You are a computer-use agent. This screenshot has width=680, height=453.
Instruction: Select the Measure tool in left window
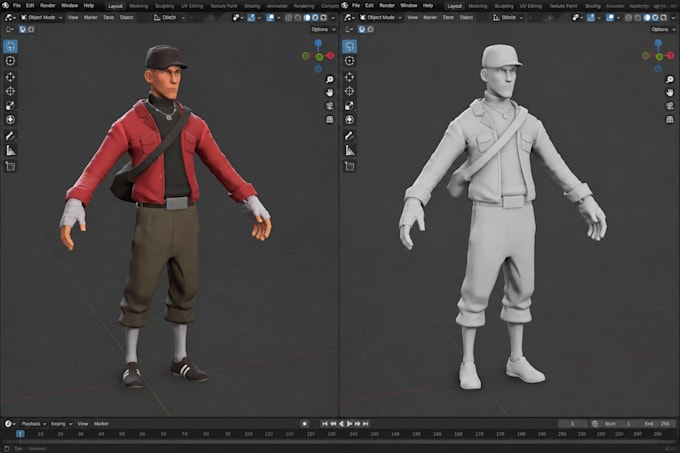(10, 150)
